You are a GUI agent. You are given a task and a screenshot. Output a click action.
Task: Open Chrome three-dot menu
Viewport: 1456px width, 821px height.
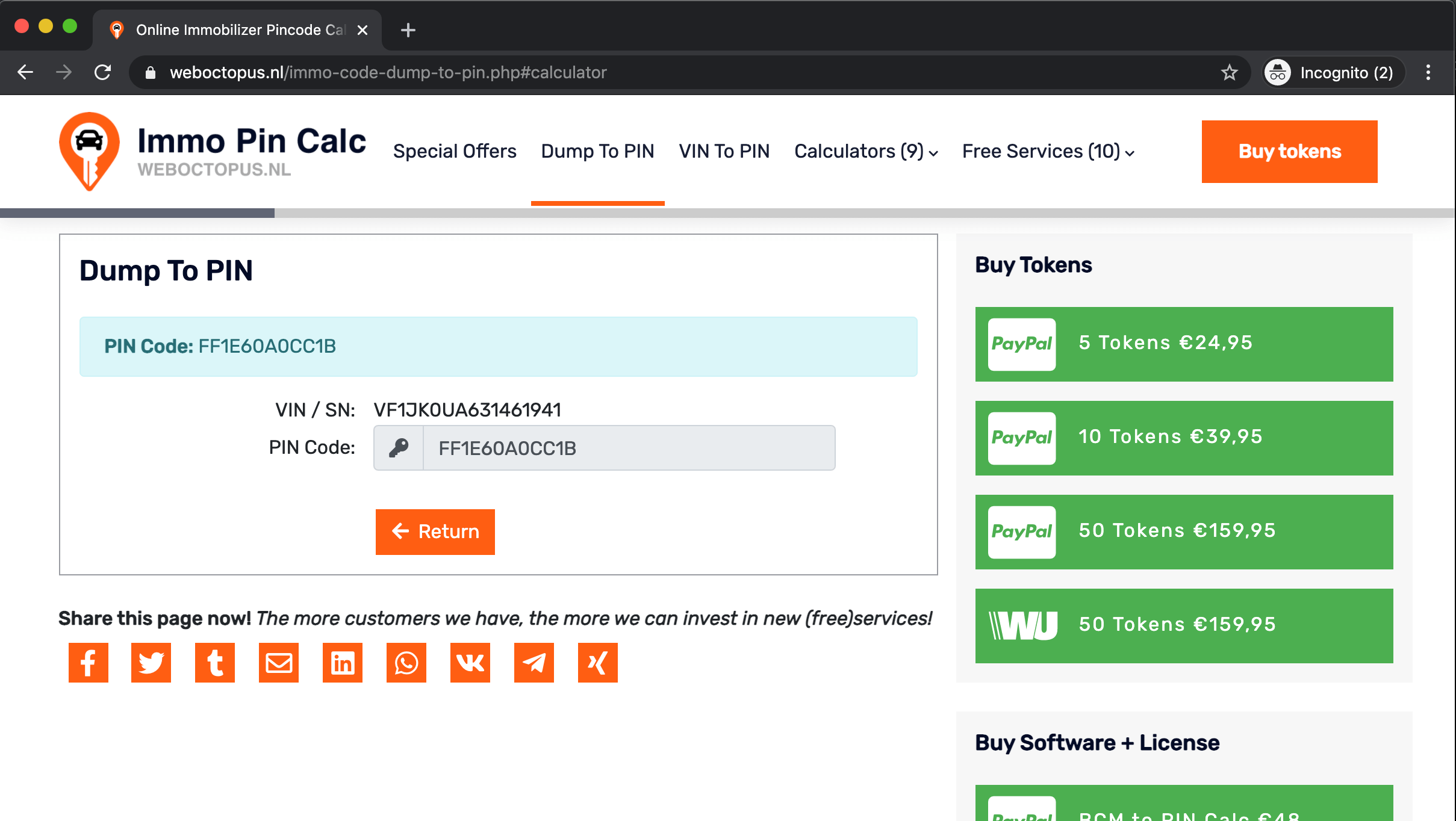tap(1428, 73)
